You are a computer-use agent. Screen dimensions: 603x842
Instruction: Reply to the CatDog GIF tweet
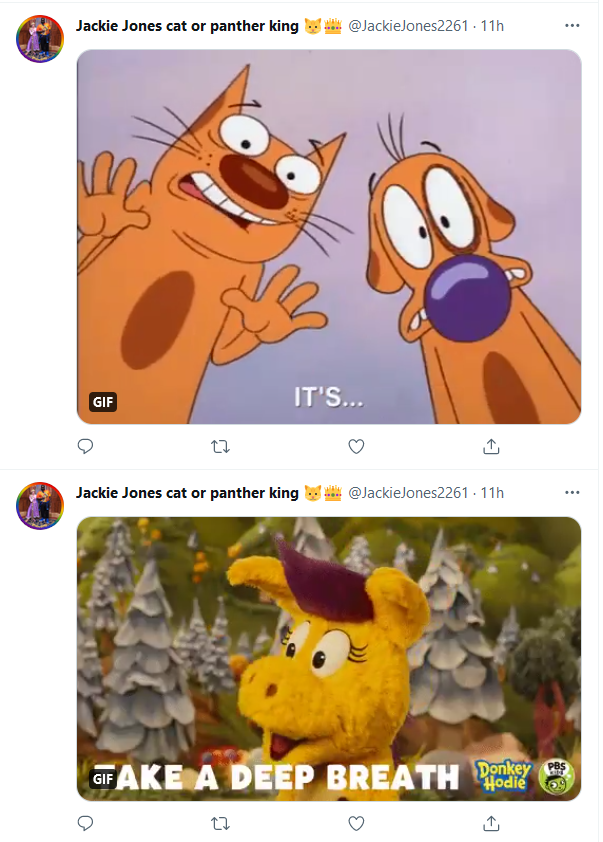tap(86, 446)
